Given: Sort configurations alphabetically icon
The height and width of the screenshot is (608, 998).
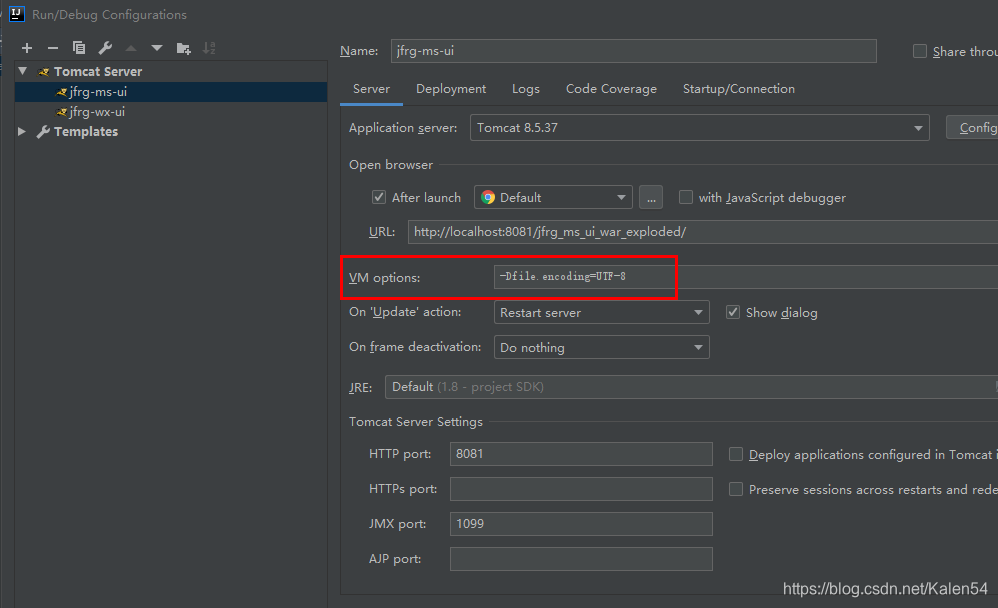Looking at the screenshot, I should (x=209, y=48).
